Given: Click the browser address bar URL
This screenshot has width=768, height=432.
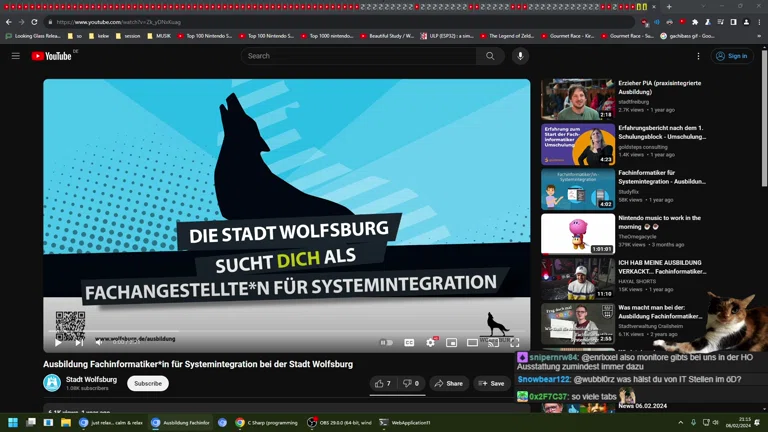Looking at the screenshot, I should tap(119, 22).
